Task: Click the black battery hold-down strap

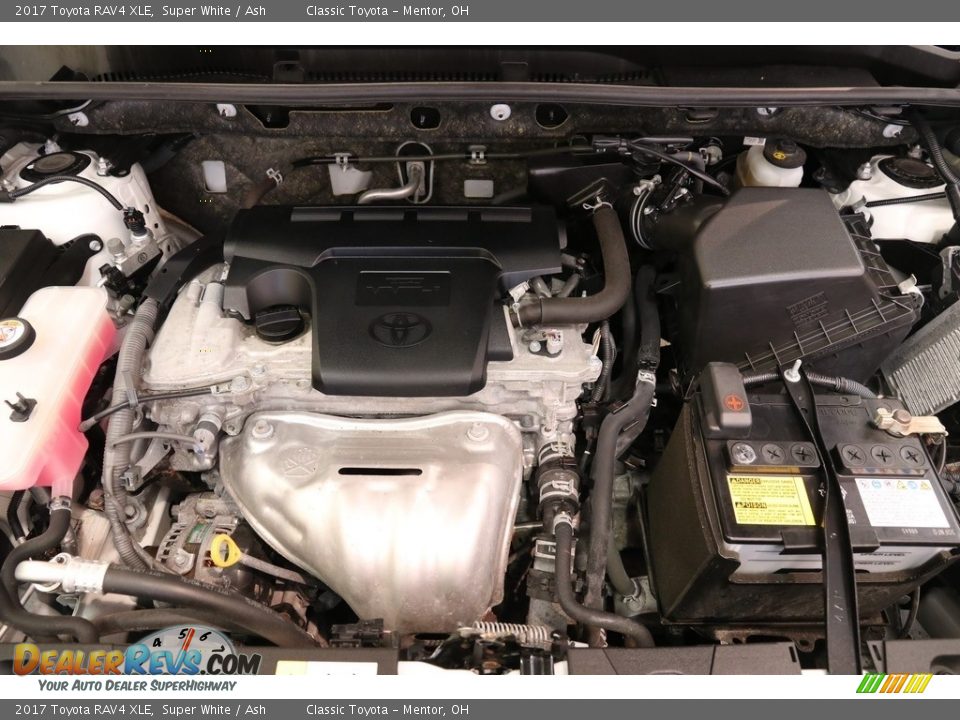Action: pyautogui.click(x=832, y=520)
